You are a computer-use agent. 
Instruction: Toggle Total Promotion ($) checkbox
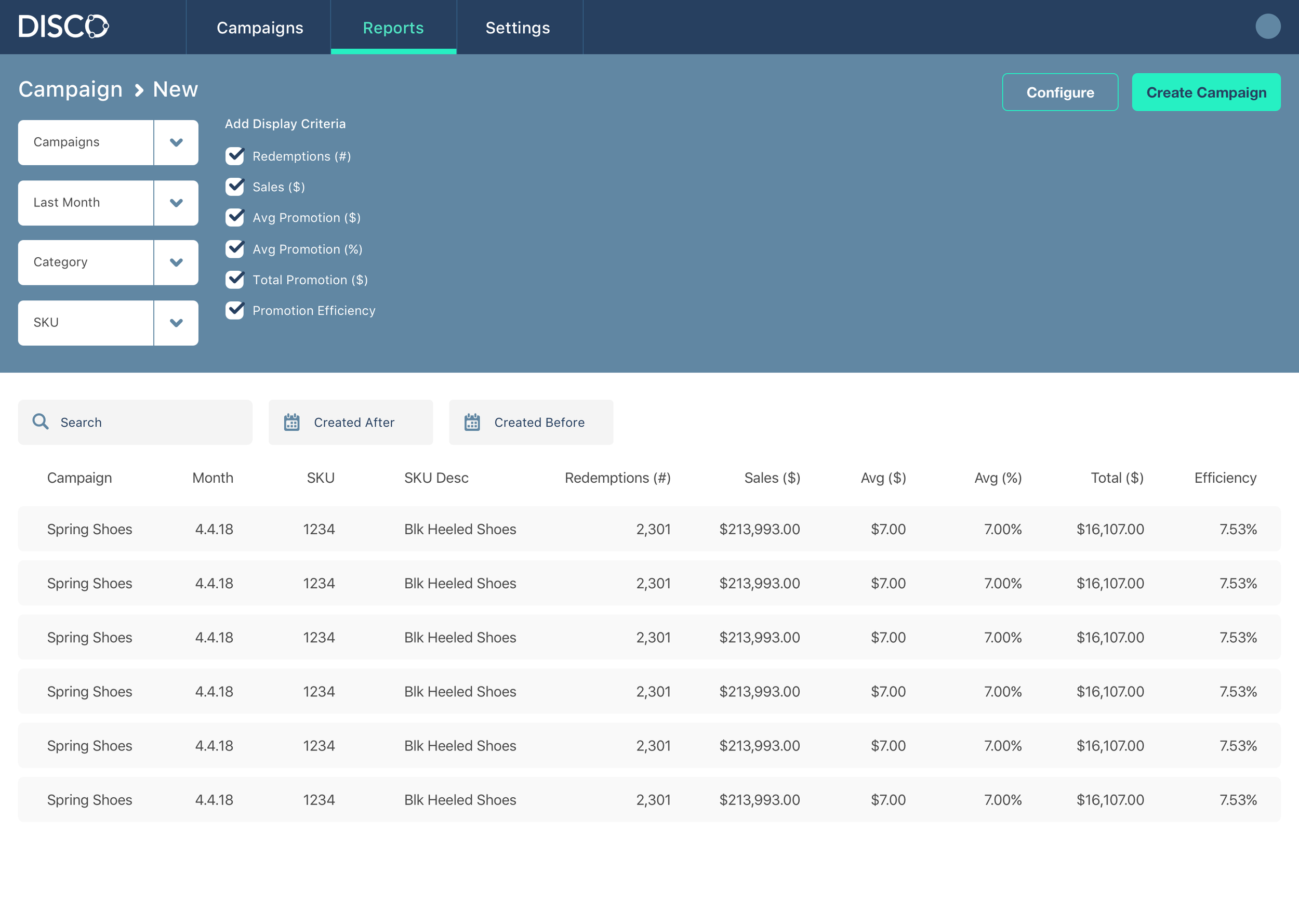(x=235, y=280)
